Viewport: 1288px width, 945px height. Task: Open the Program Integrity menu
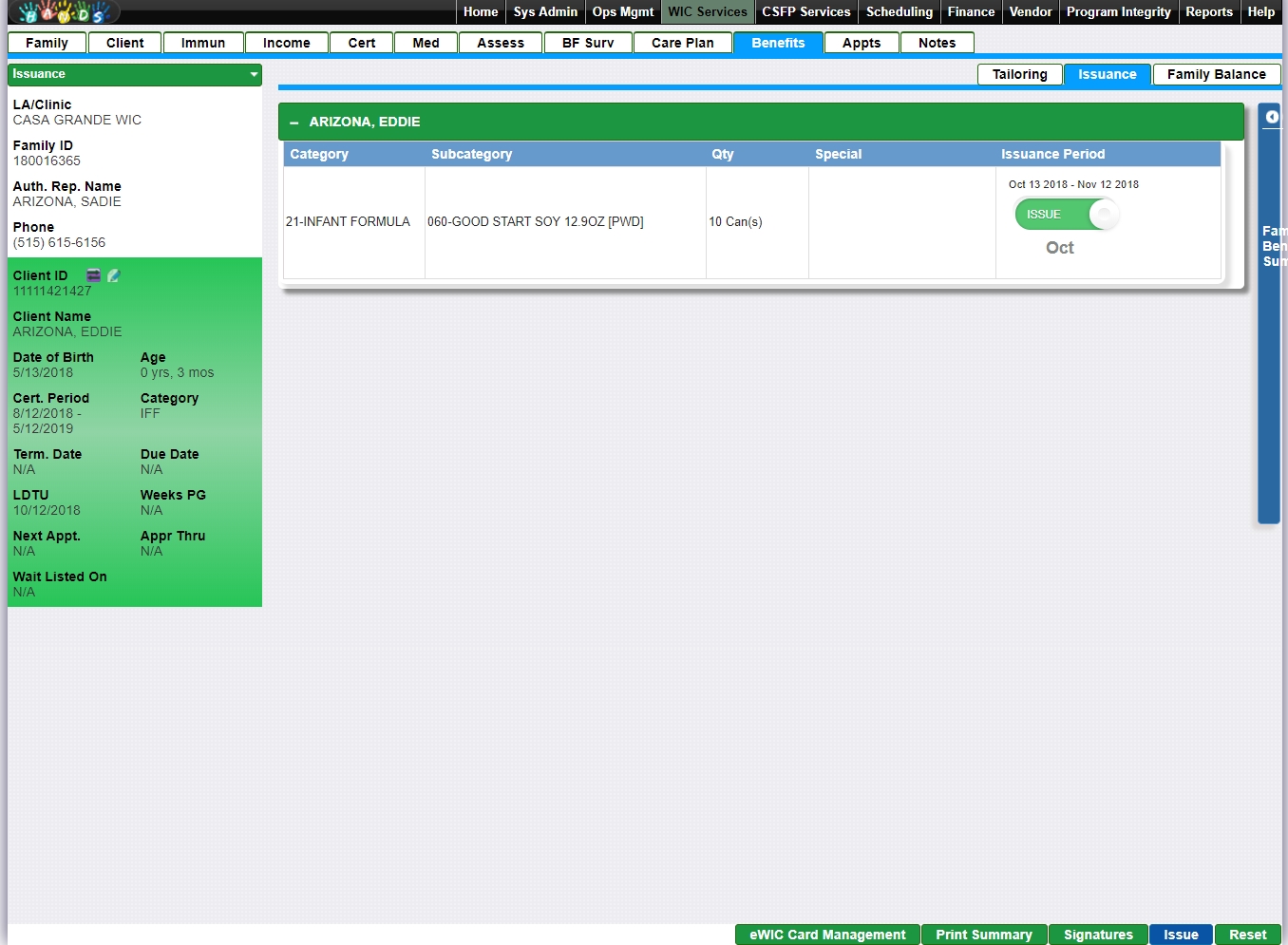1118,12
